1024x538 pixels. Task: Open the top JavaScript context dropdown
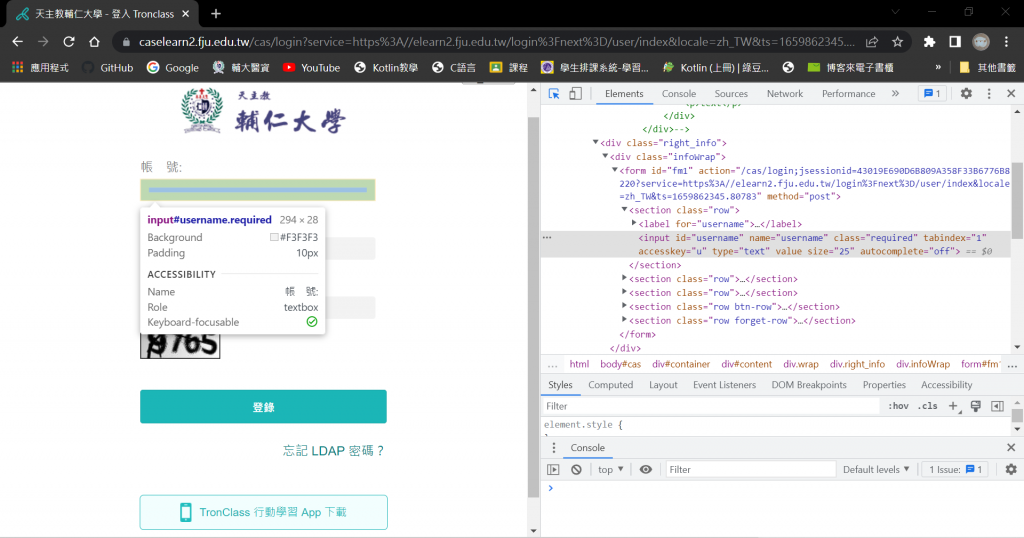(611, 469)
